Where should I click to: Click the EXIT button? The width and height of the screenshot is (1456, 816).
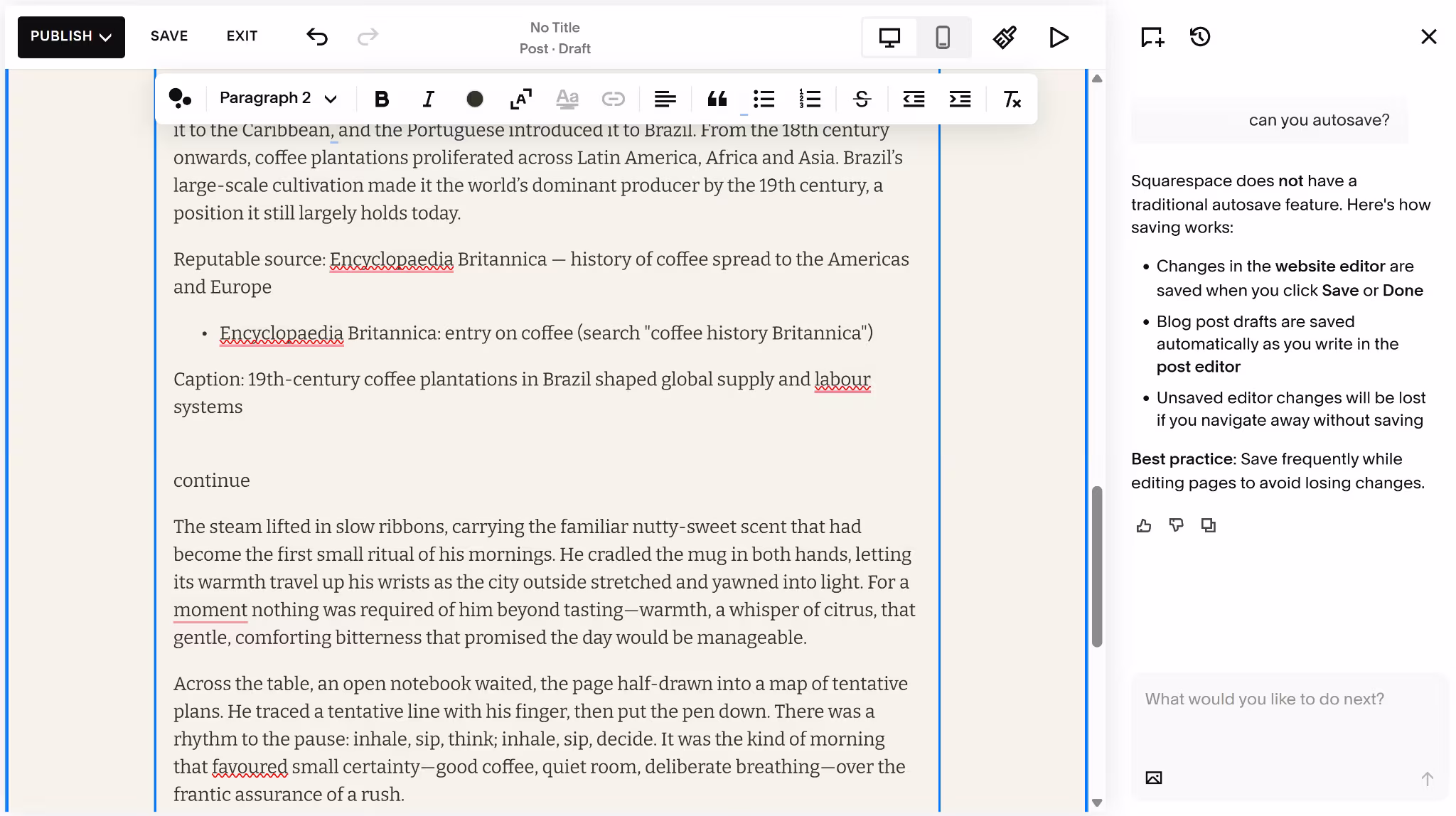pyautogui.click(x=242, y=36)
